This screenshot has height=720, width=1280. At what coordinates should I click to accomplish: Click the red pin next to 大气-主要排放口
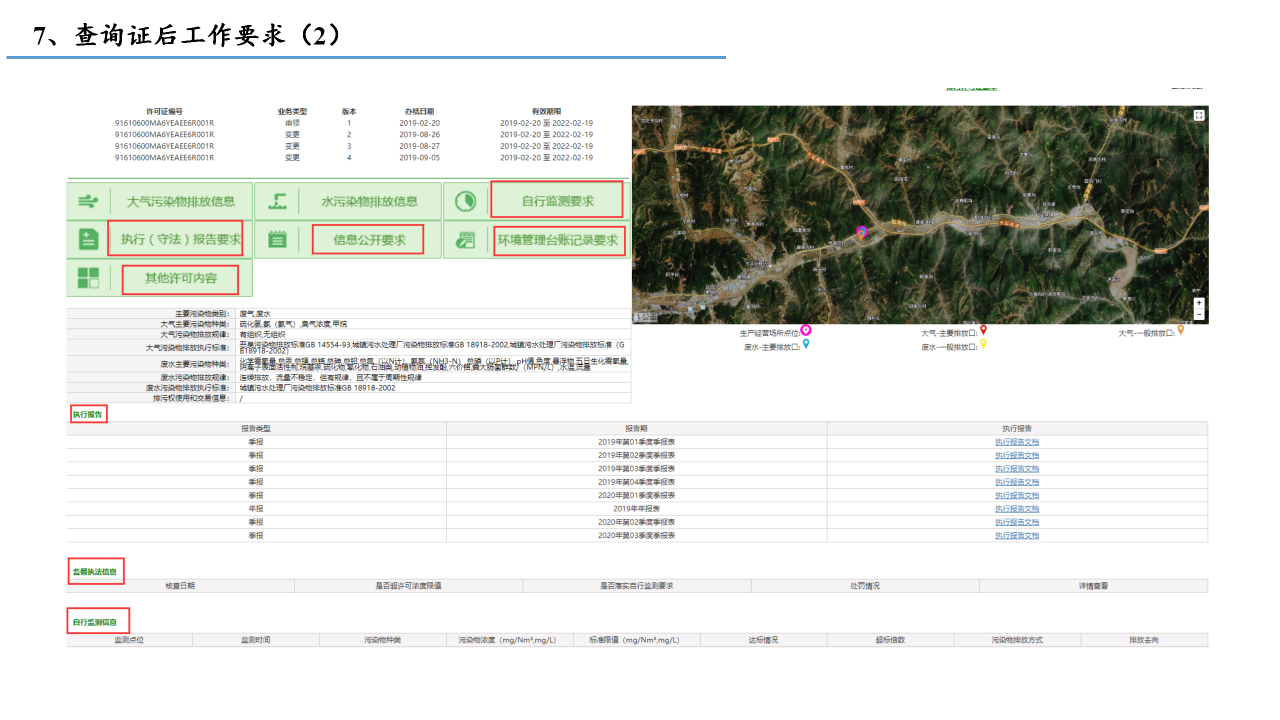click(983, 331)
